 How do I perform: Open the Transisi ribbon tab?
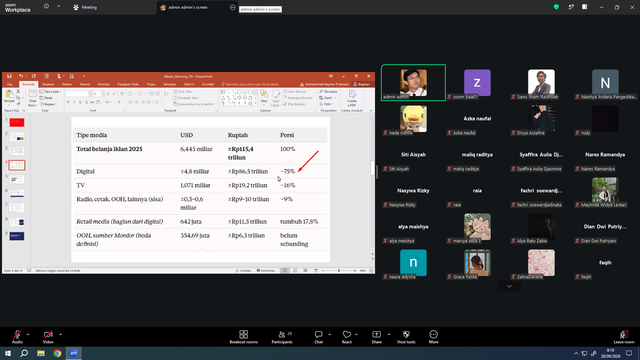84,84
